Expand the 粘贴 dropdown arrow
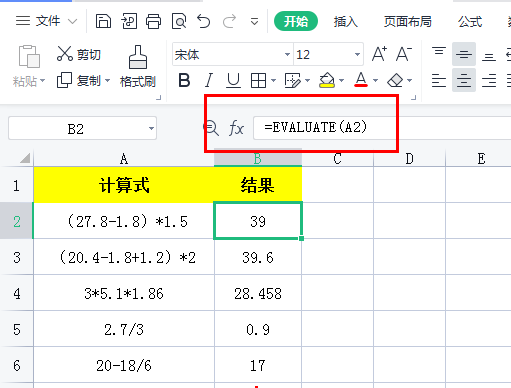 click(x=43, y=81)
